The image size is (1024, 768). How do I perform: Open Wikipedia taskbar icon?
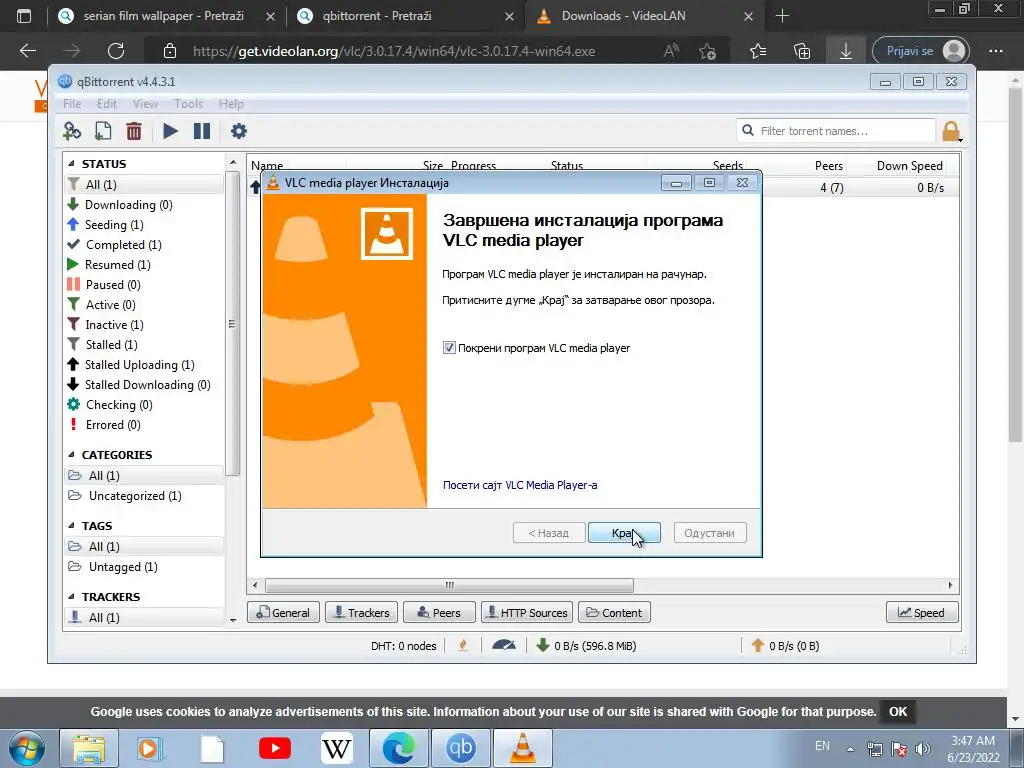pyautogui.click(x=337, y=748)
